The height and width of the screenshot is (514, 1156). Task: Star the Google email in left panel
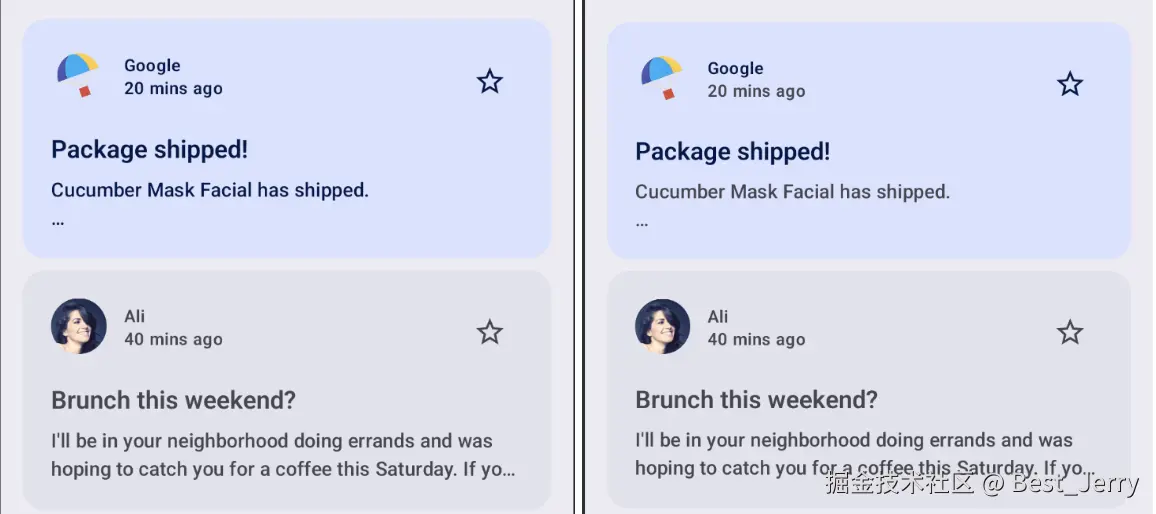point(489,81)
